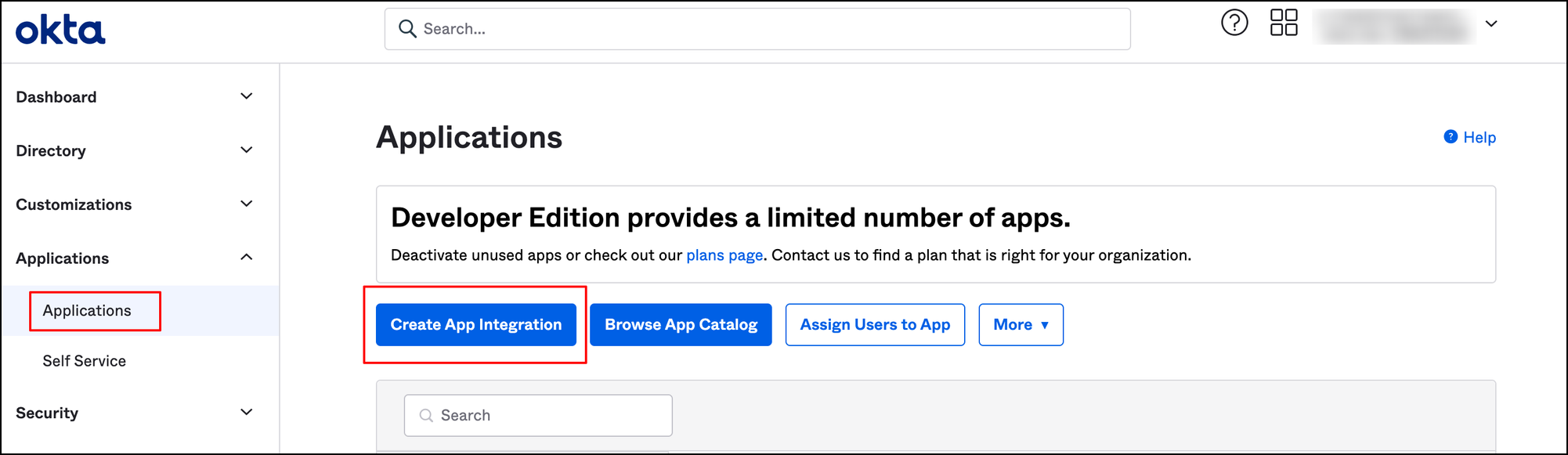Click the Okta logo

[60, 30]
